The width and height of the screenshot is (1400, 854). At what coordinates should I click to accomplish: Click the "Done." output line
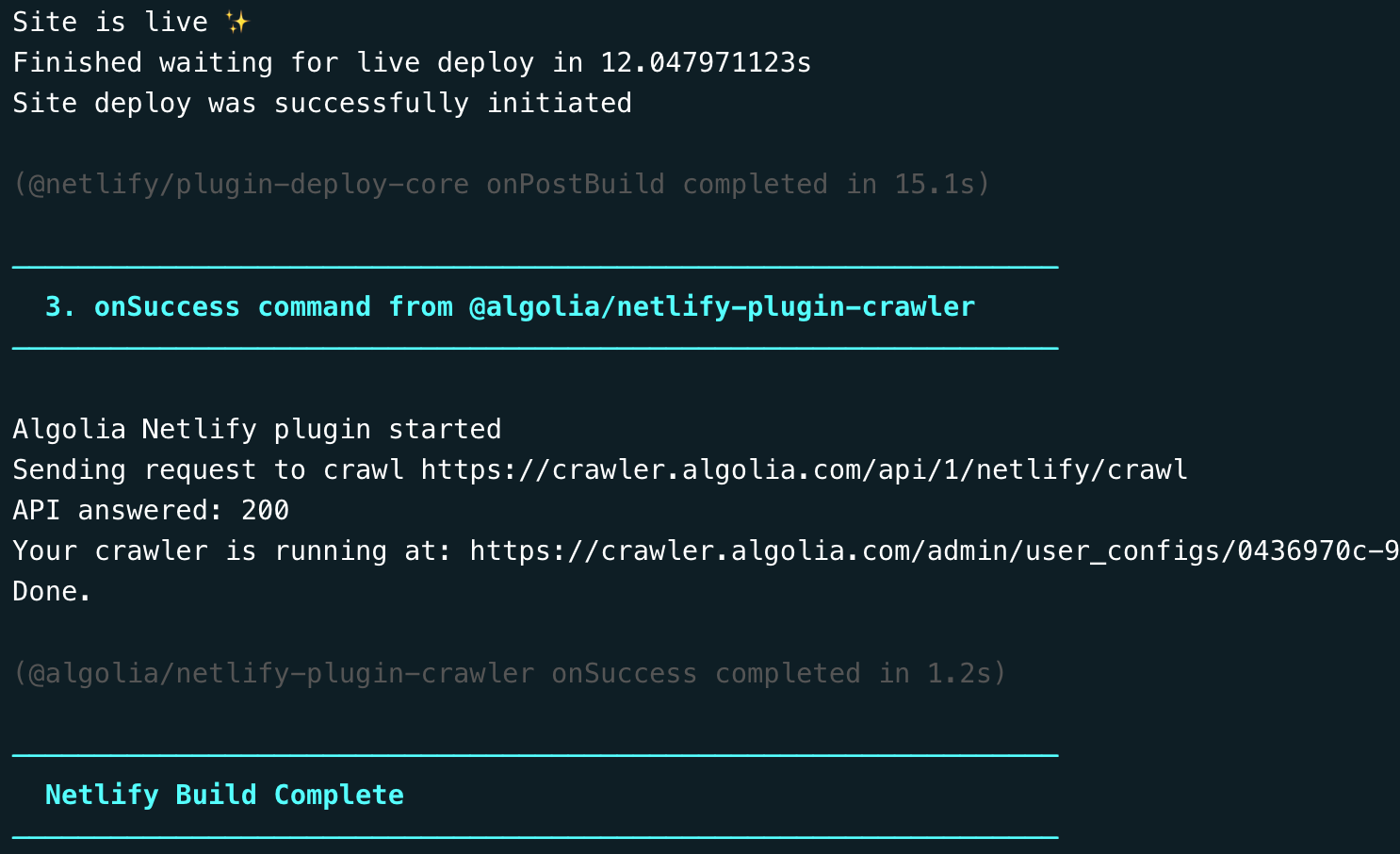coord(52,591)
